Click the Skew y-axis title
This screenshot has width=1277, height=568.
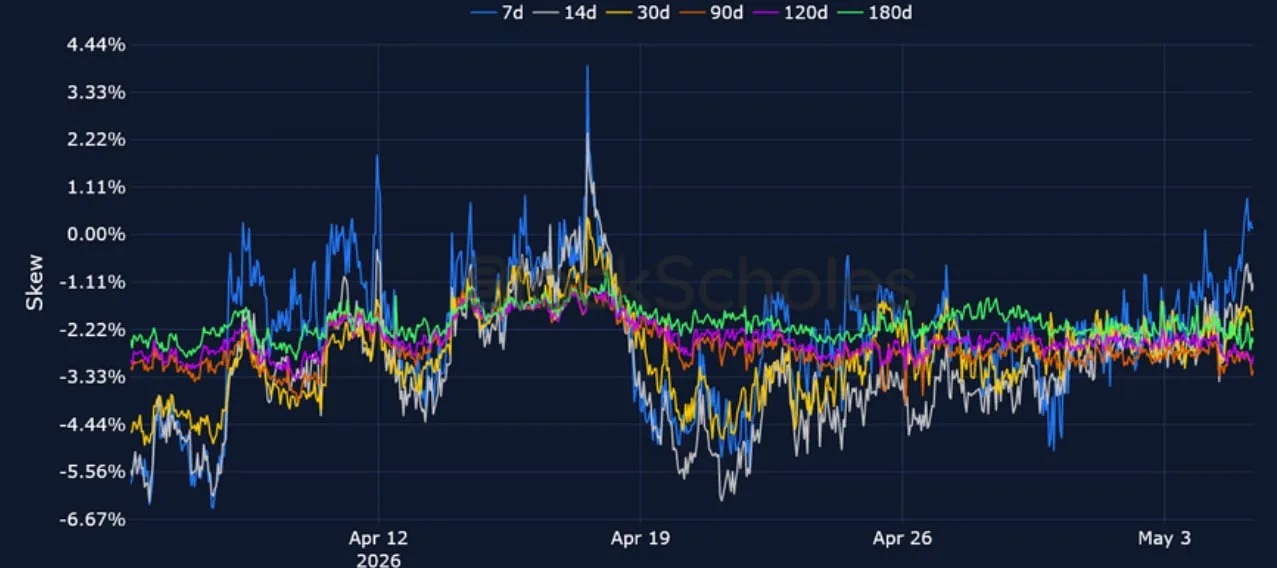tap(34, 281)
